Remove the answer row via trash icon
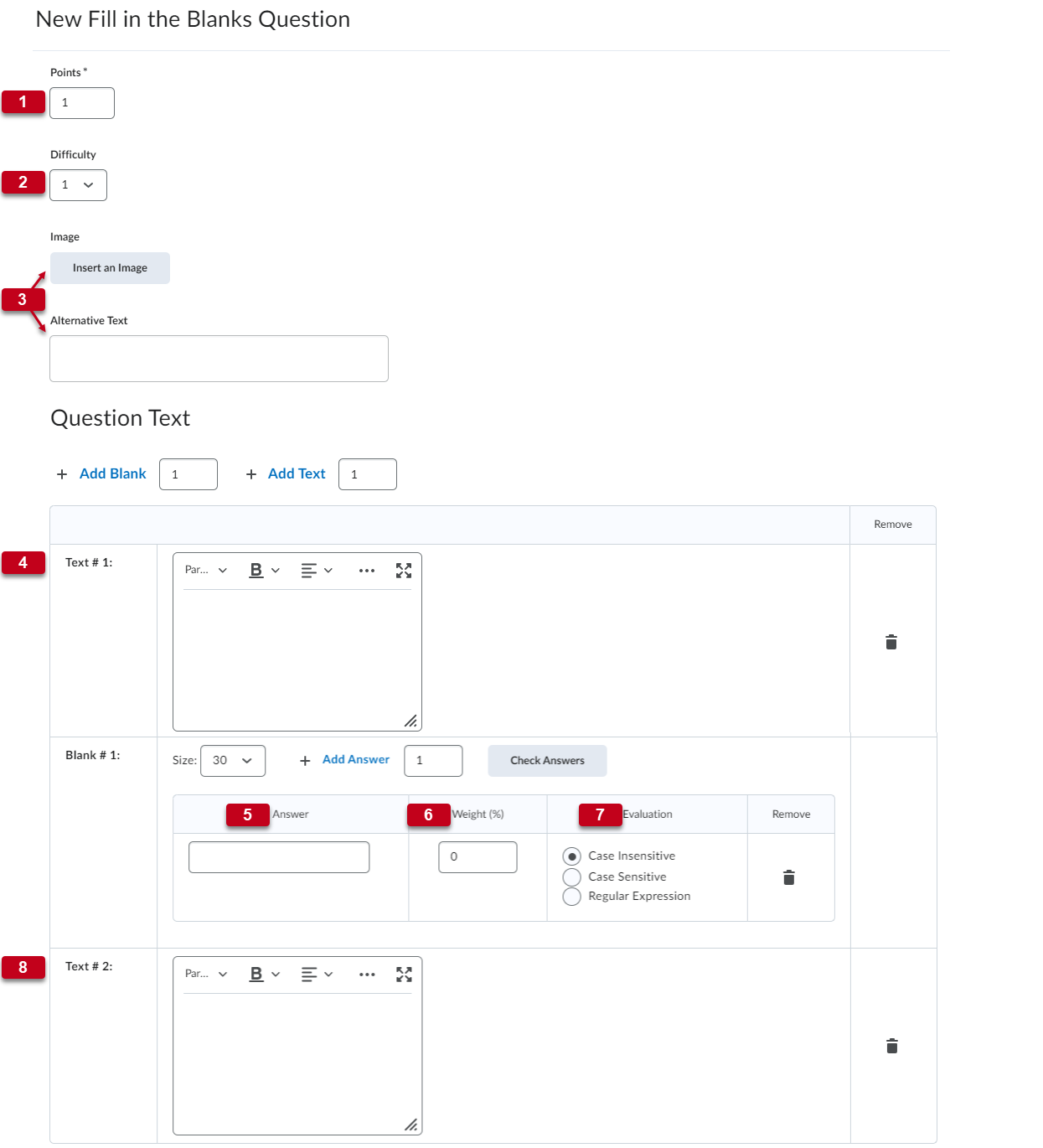Viewport: 1043px width, 1148px height. [x=788, y=877]
